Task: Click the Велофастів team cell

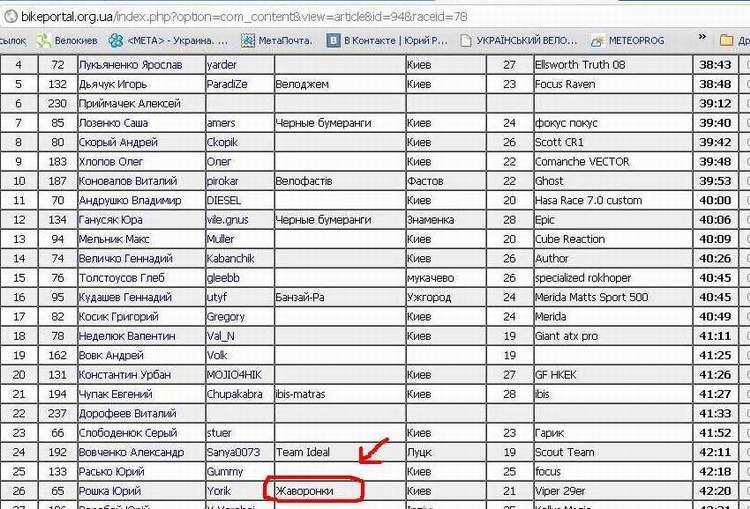Action: (x=307, y=181)
